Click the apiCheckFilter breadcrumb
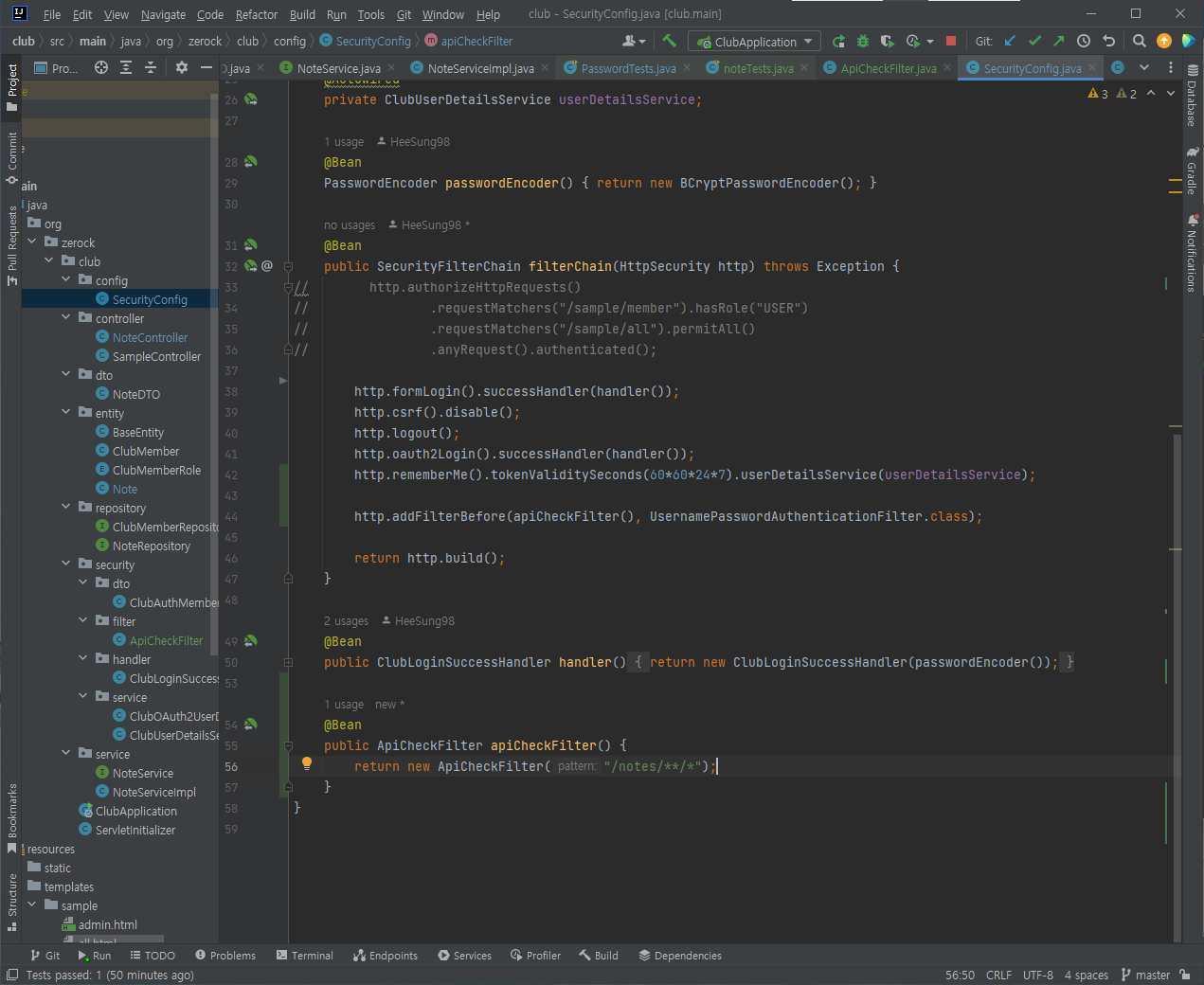 469,41
